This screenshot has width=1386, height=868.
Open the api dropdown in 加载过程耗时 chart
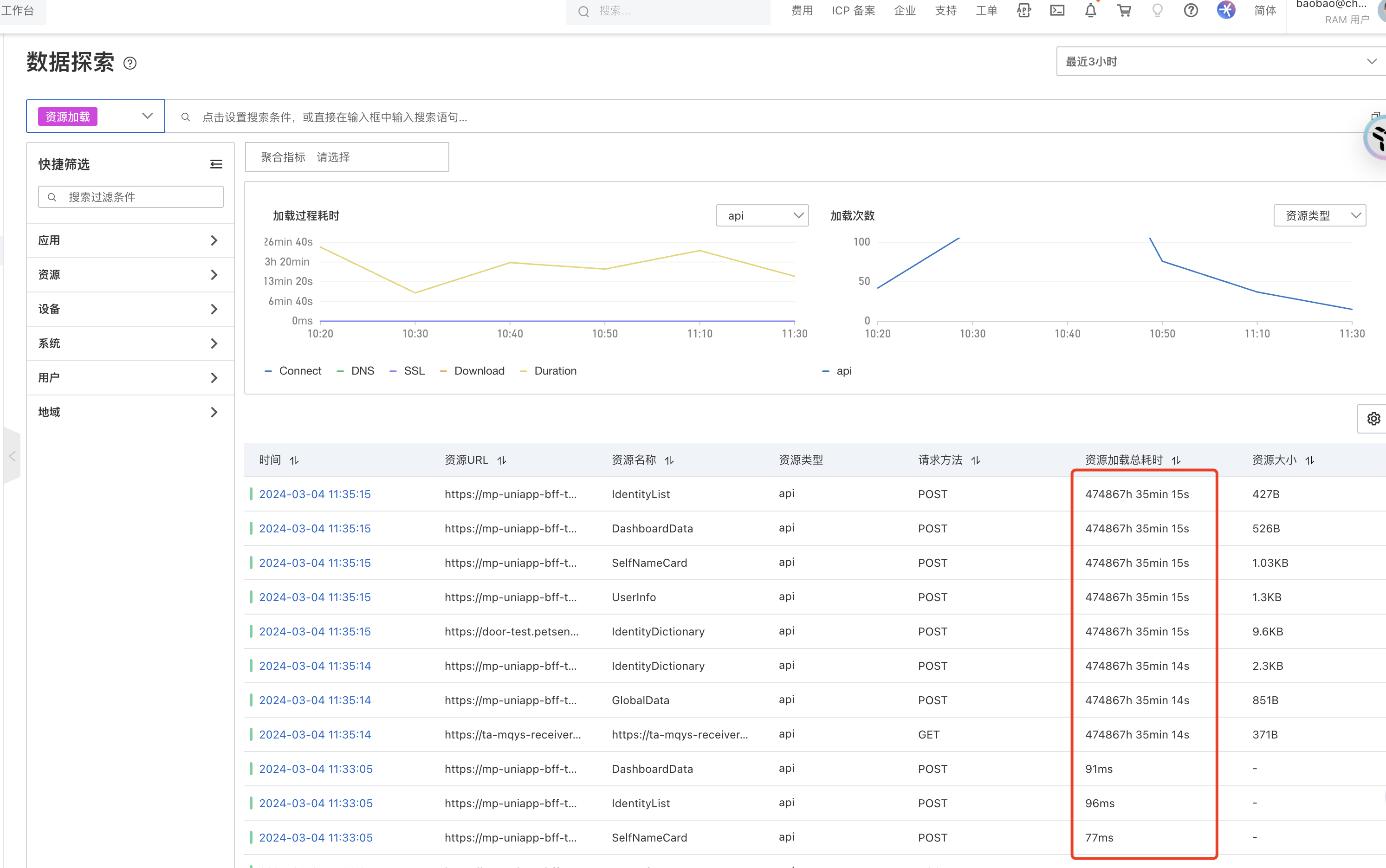(x=762, y=215)
